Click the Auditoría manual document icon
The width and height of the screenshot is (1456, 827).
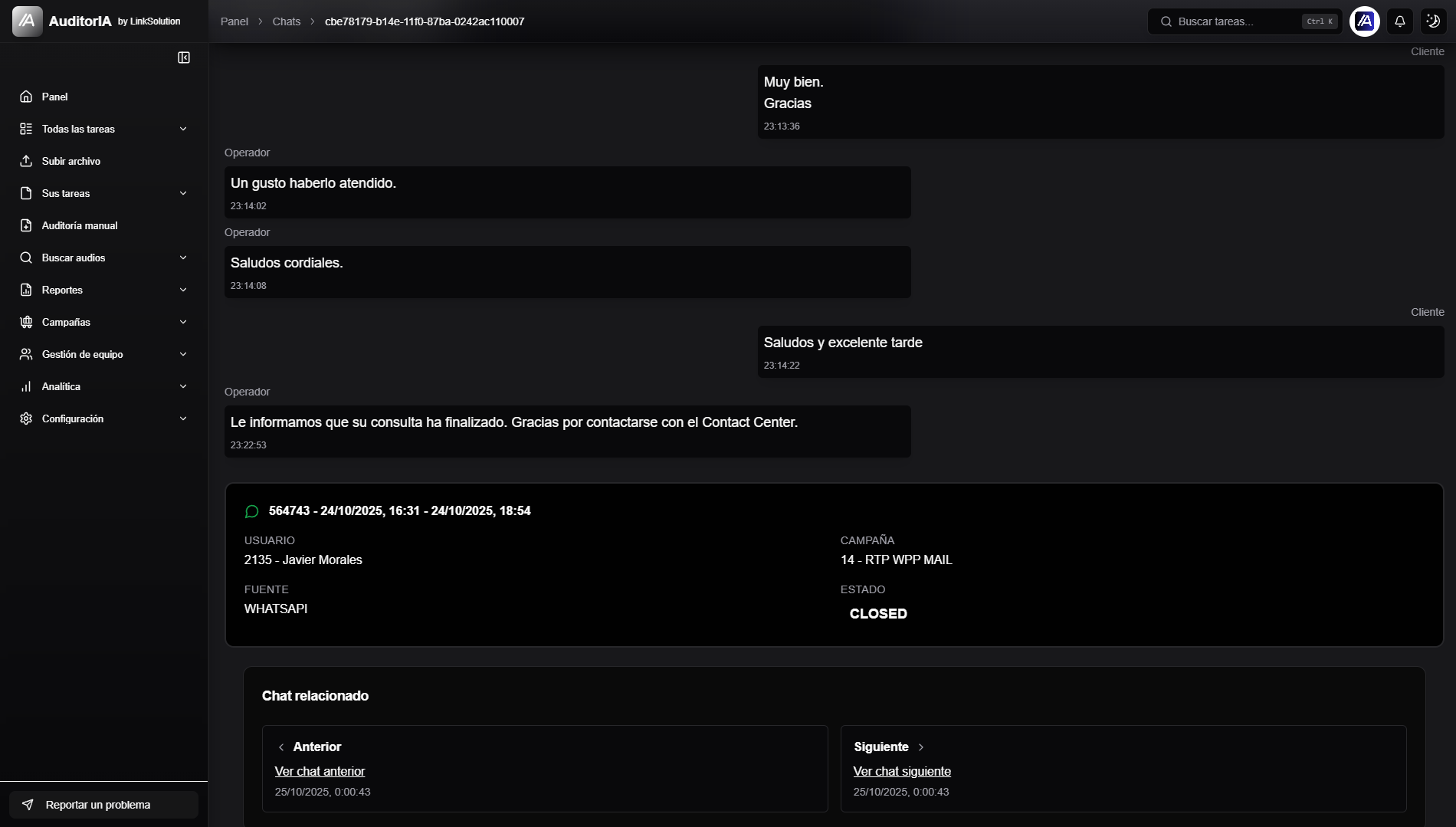(x=26, y=225)
